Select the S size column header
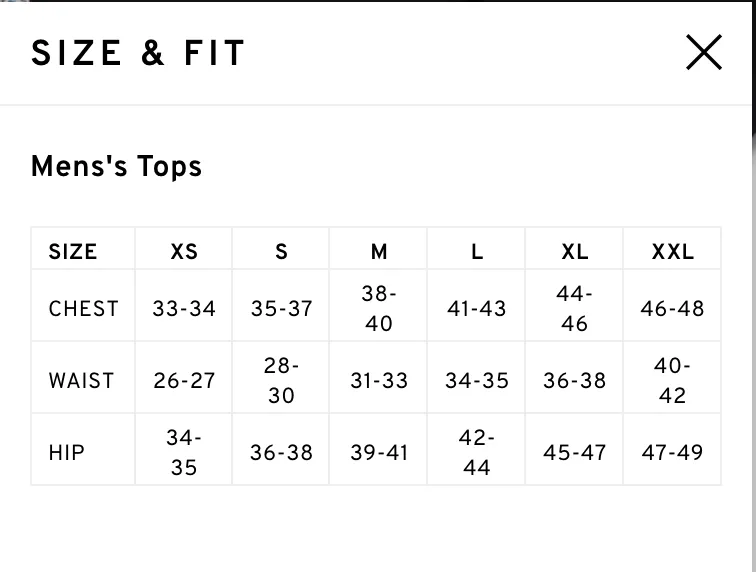Screen dimensions: 756x572 [281, 251]
